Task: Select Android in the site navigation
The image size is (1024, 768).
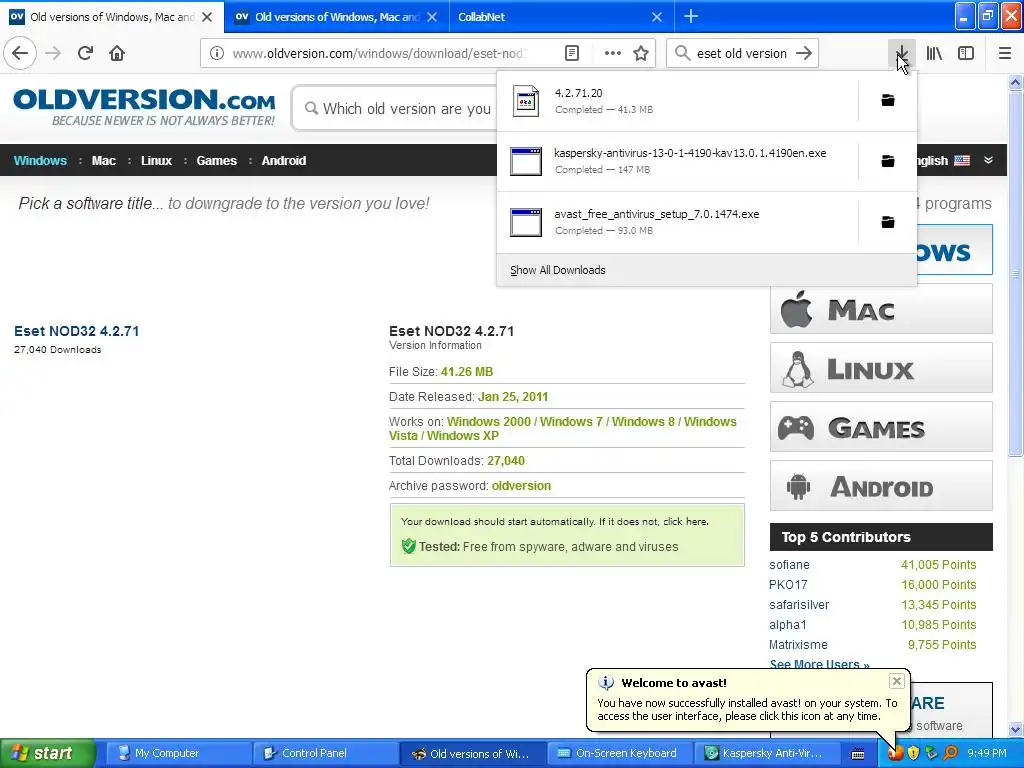Action: (x=283, y=161)
